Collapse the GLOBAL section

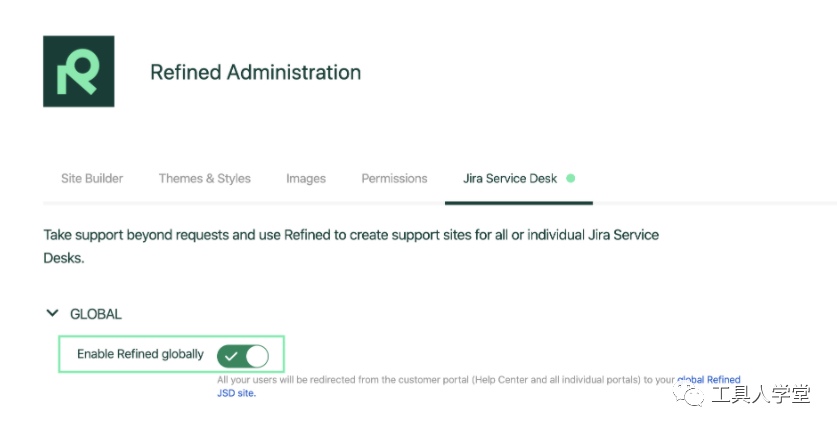click(52, 313)
